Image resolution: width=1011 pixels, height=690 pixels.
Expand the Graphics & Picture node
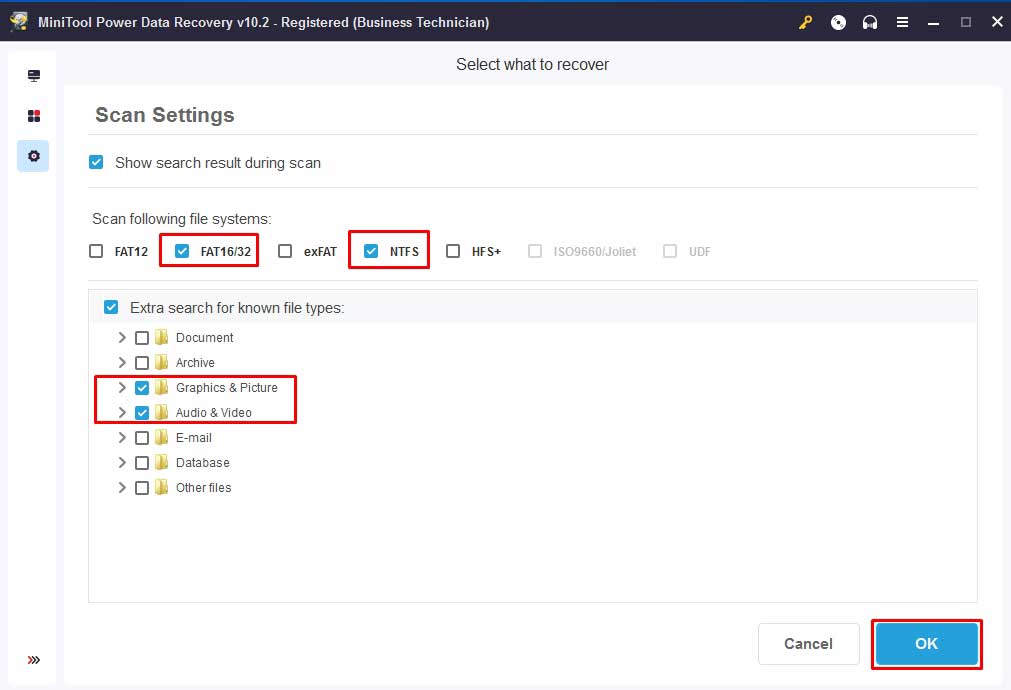click(x=122, y=388)
